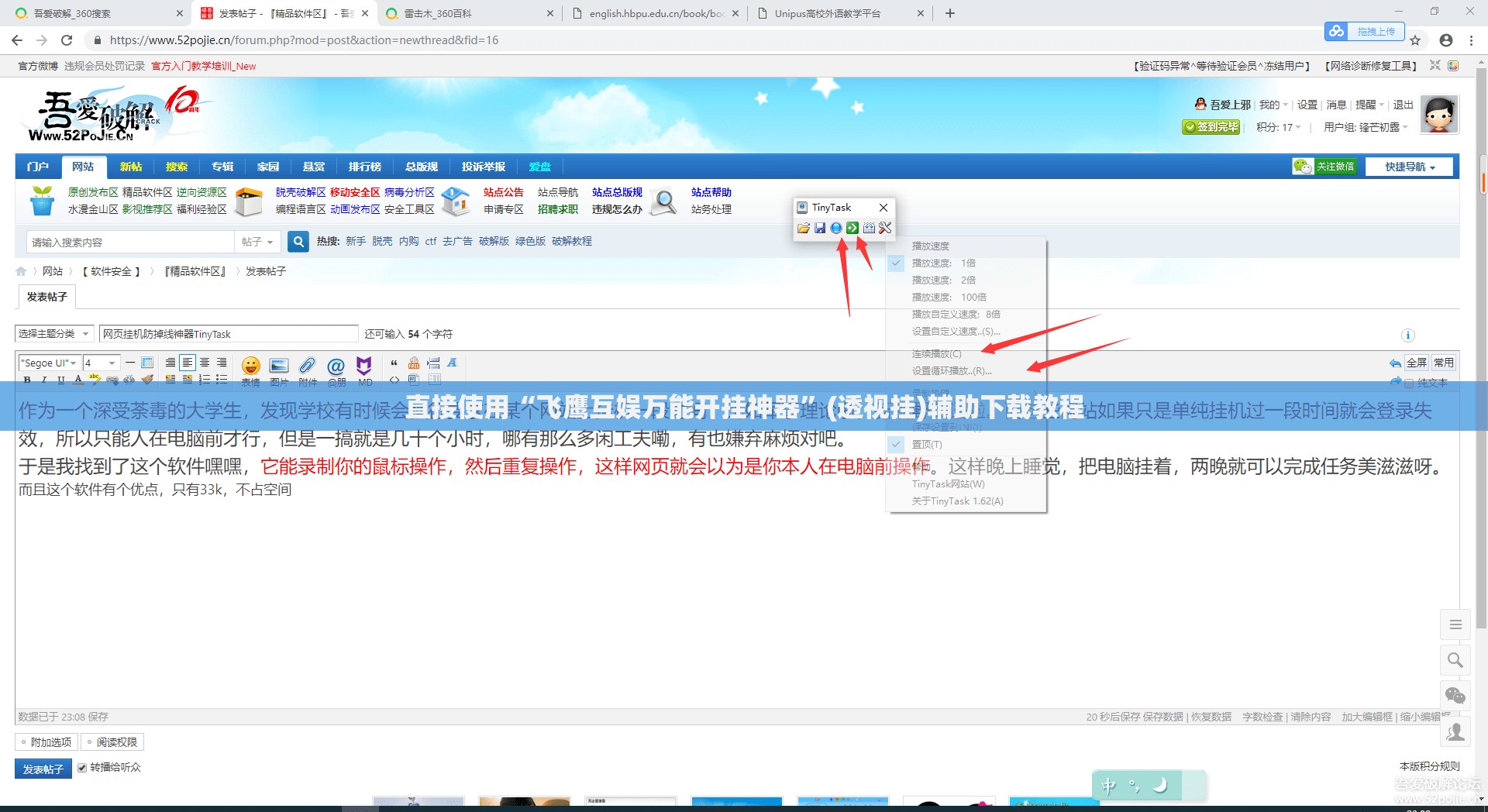Click the blue search magnifier button
Screen dimensions: 1488x812
[298, 242]
